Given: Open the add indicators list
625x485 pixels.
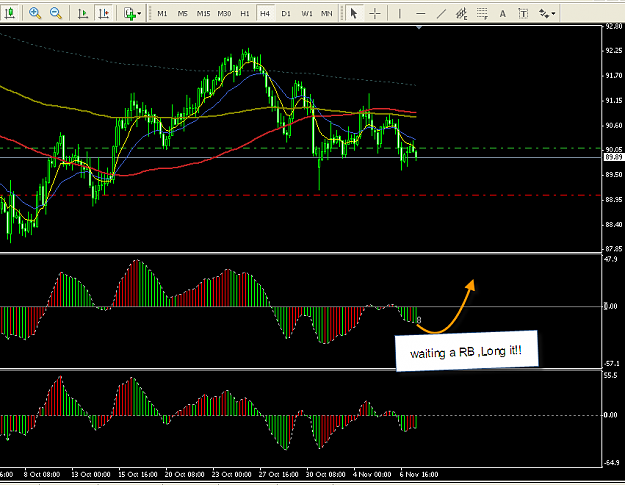Looking at the screenshot, I should coord(129,14).
